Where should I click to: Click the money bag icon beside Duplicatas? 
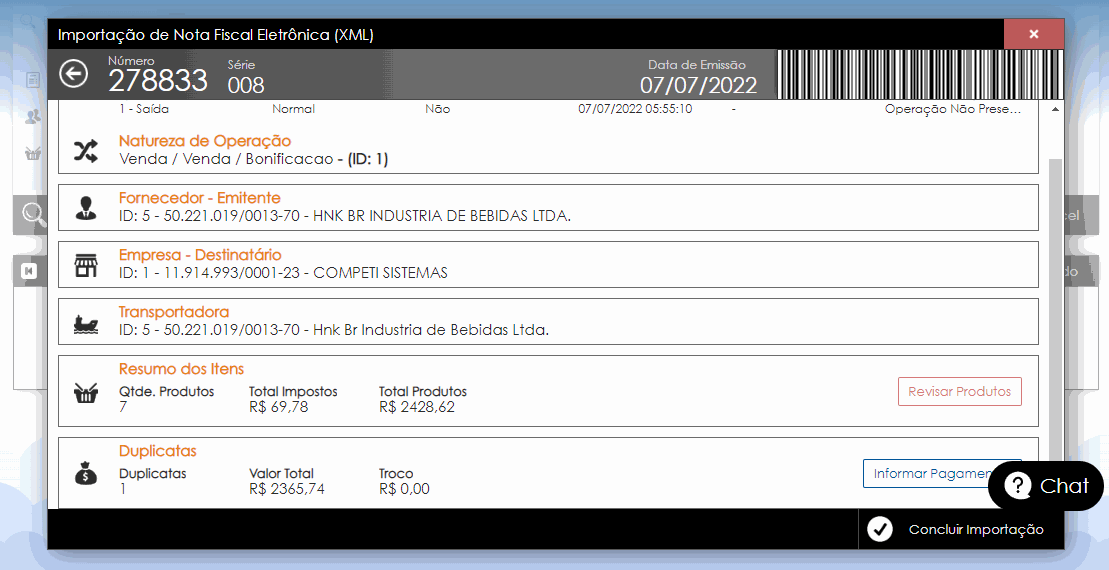(x=86, y=473)
